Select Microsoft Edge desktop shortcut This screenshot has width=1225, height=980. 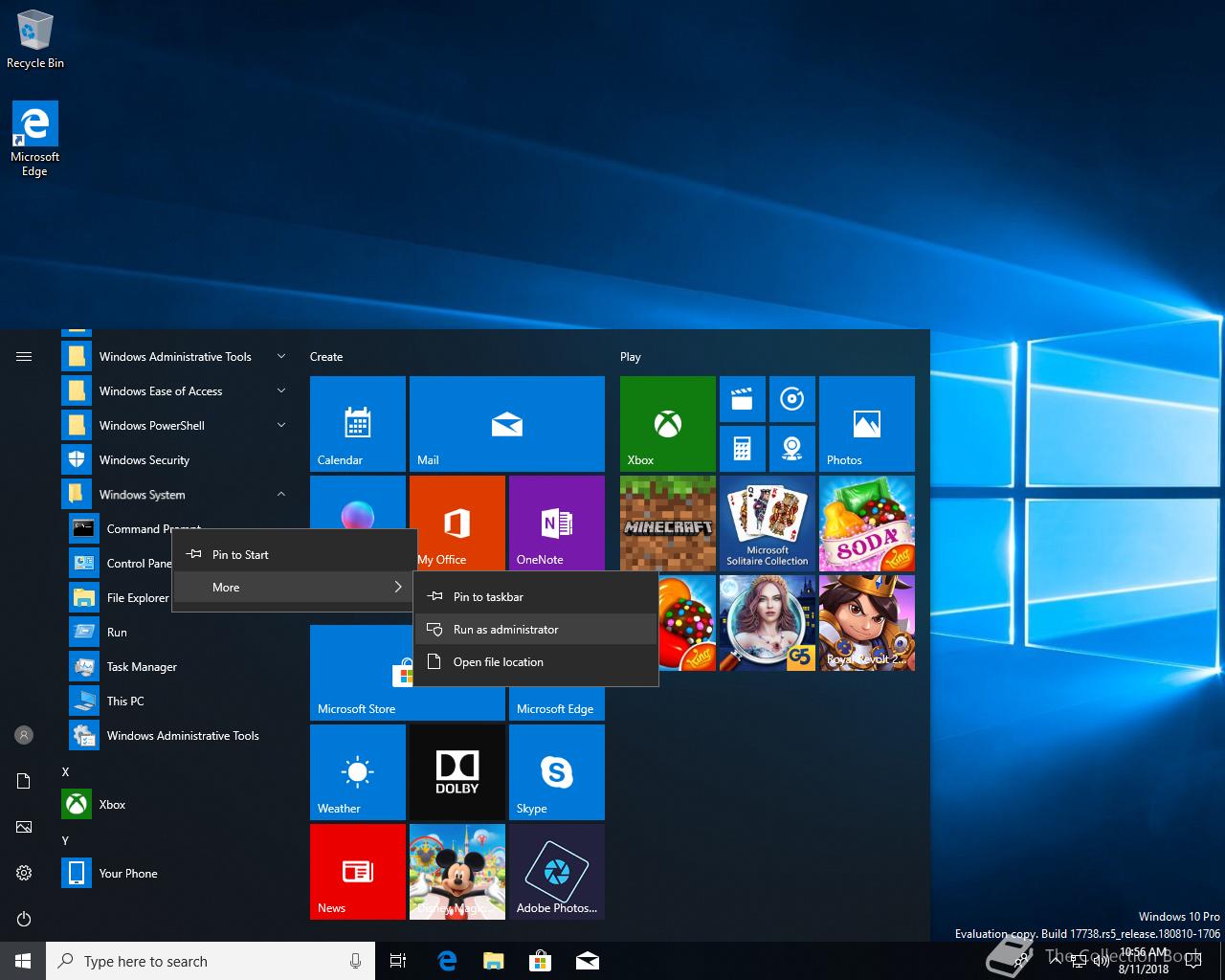(x=35, y=139)
